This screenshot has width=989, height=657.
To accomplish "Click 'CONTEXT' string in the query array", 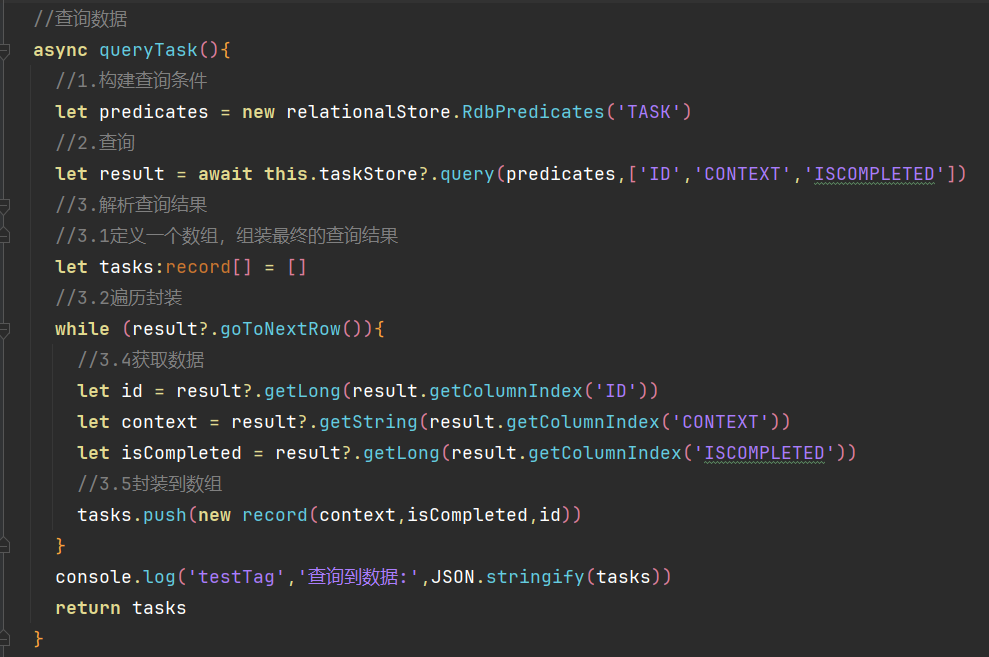I will 742,174.
